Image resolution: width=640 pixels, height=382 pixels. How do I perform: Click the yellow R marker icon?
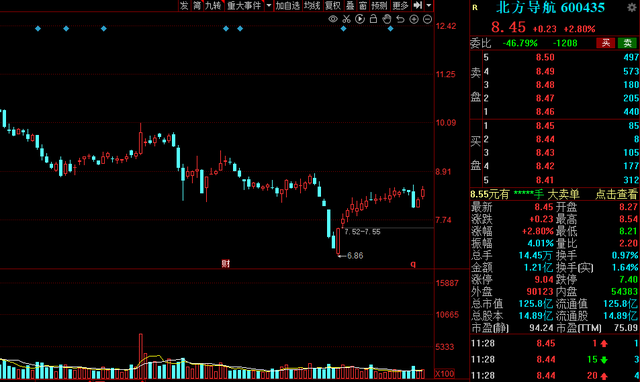coord(475,7)
